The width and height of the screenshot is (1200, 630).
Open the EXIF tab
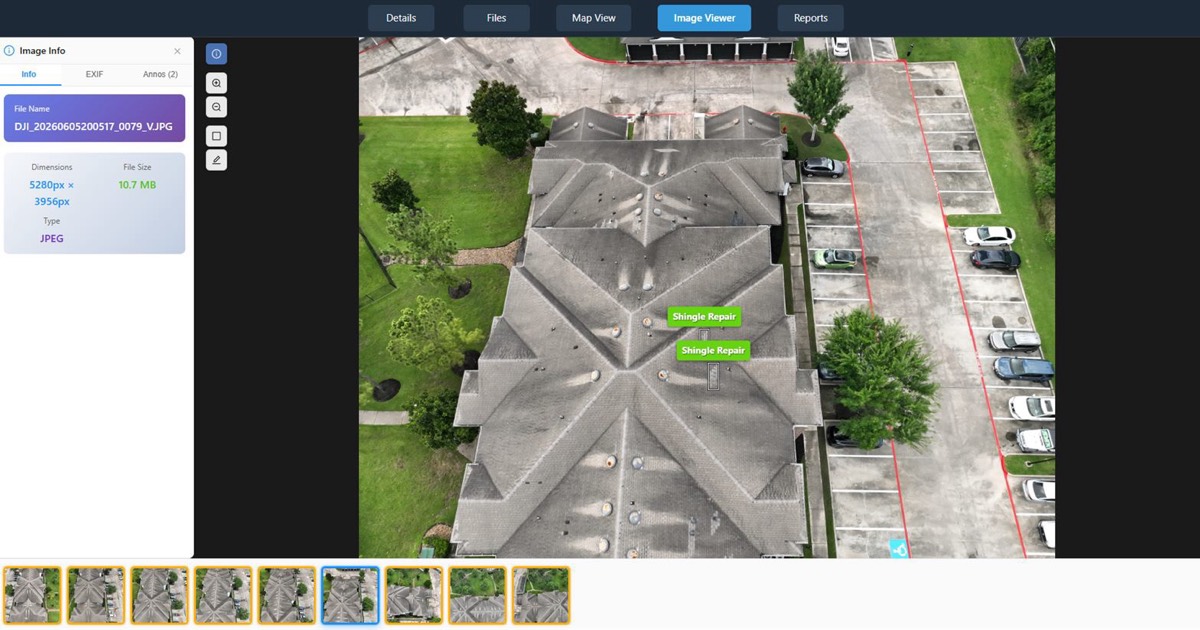tap(94, 75)
